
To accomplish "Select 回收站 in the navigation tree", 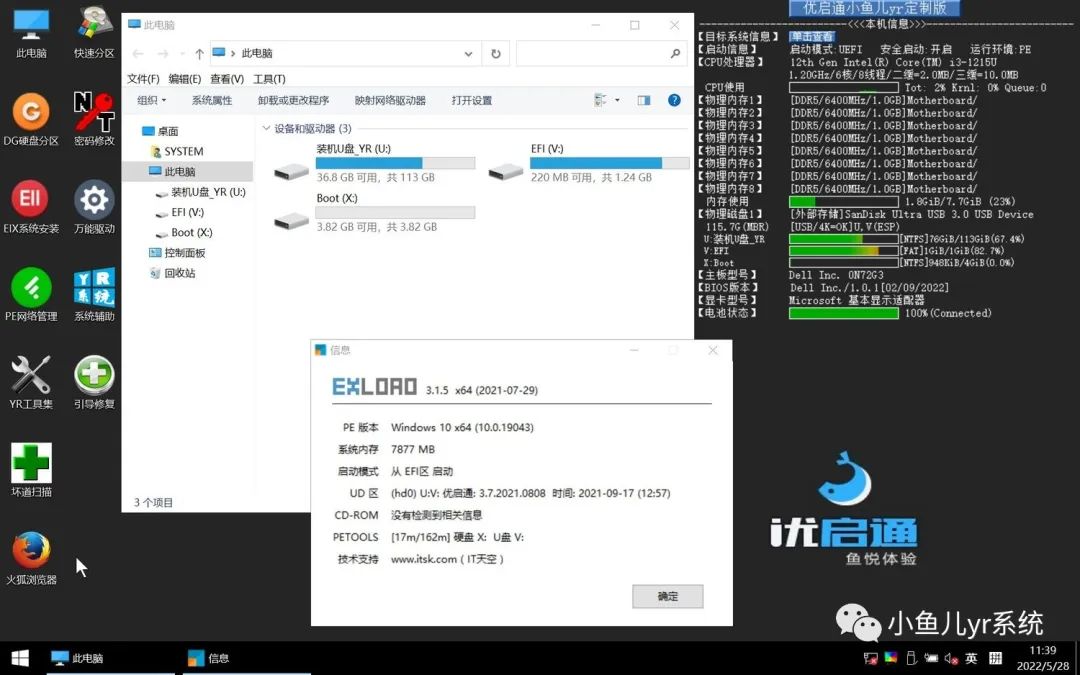I will click(172, 273).
